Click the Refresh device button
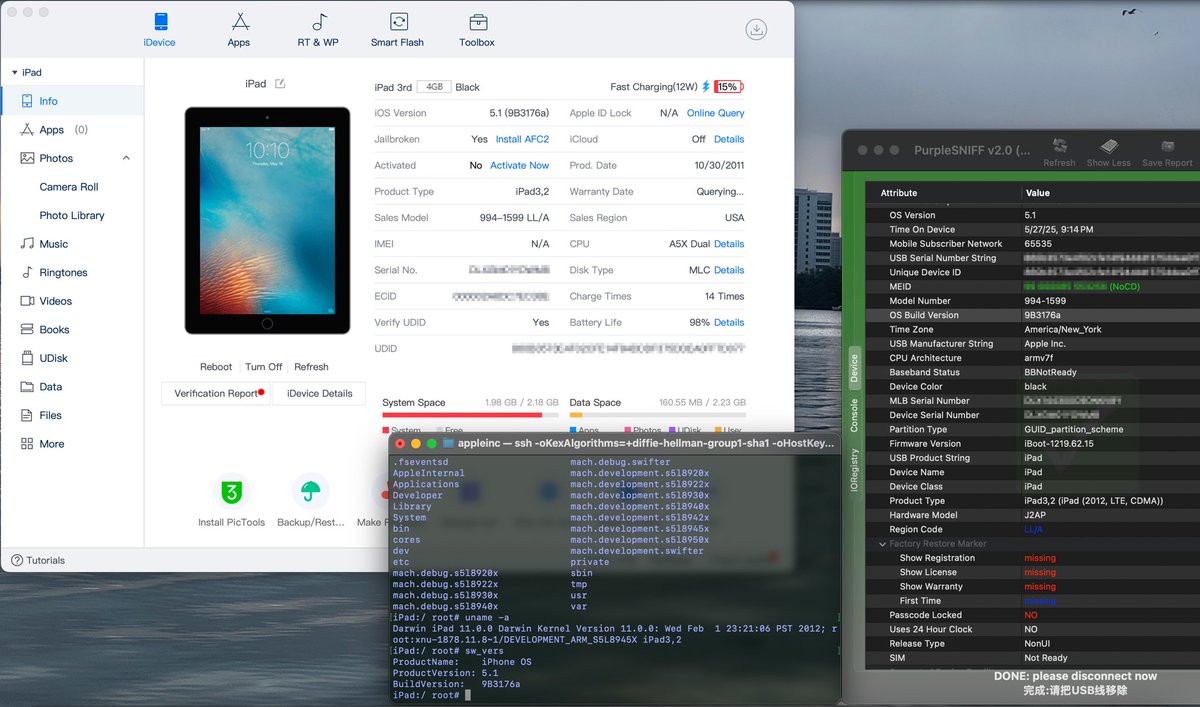 pyautogui.click(x=311, y=367)
